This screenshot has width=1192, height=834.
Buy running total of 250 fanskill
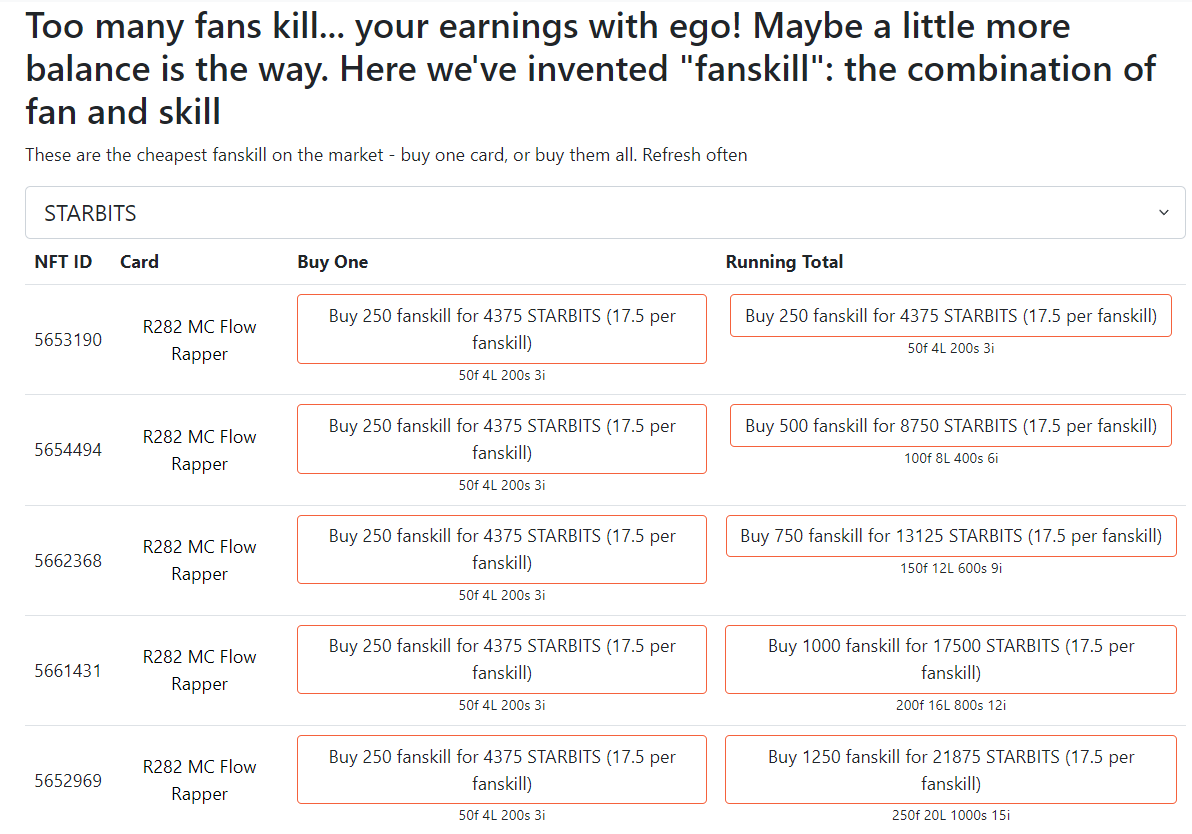click(x=950, y=316)
